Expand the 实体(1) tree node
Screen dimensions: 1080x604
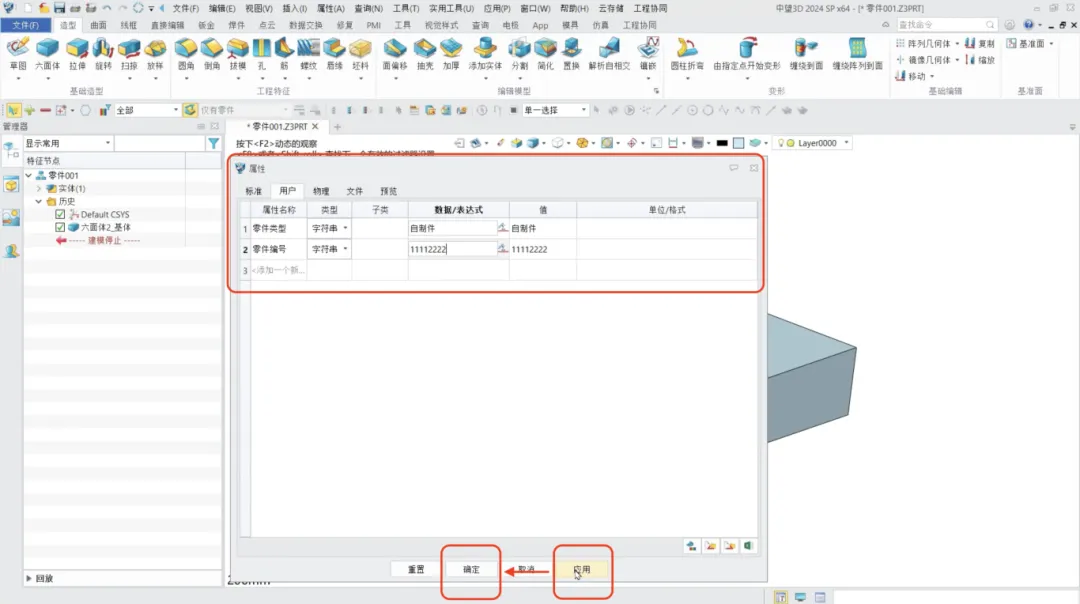click(39, 188)
